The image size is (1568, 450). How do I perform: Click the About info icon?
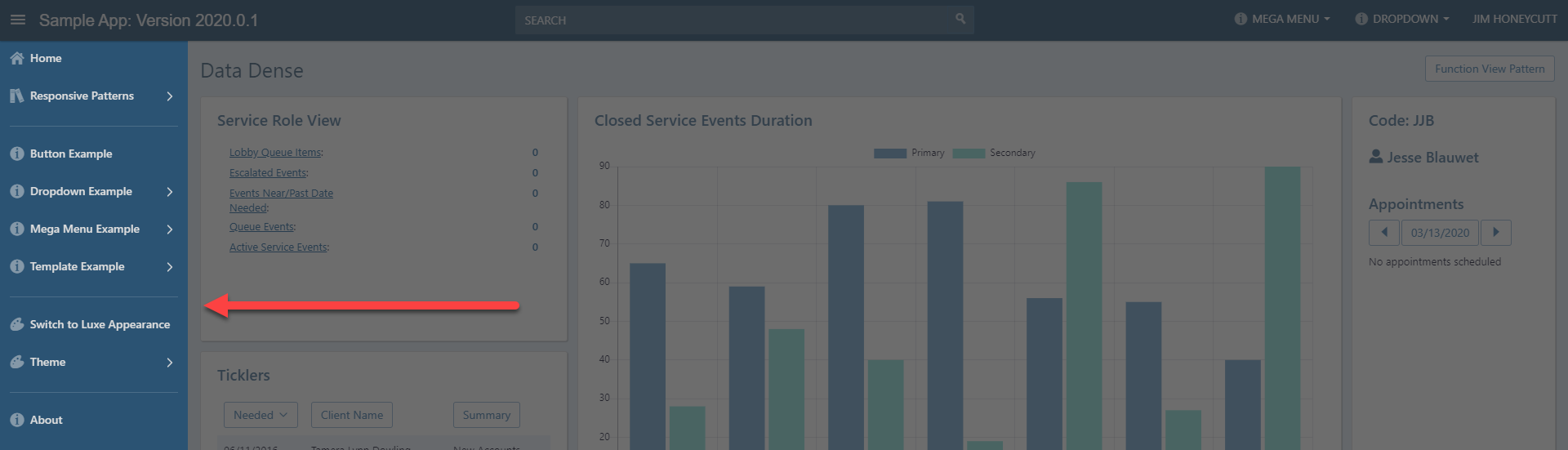coord(16,420)
